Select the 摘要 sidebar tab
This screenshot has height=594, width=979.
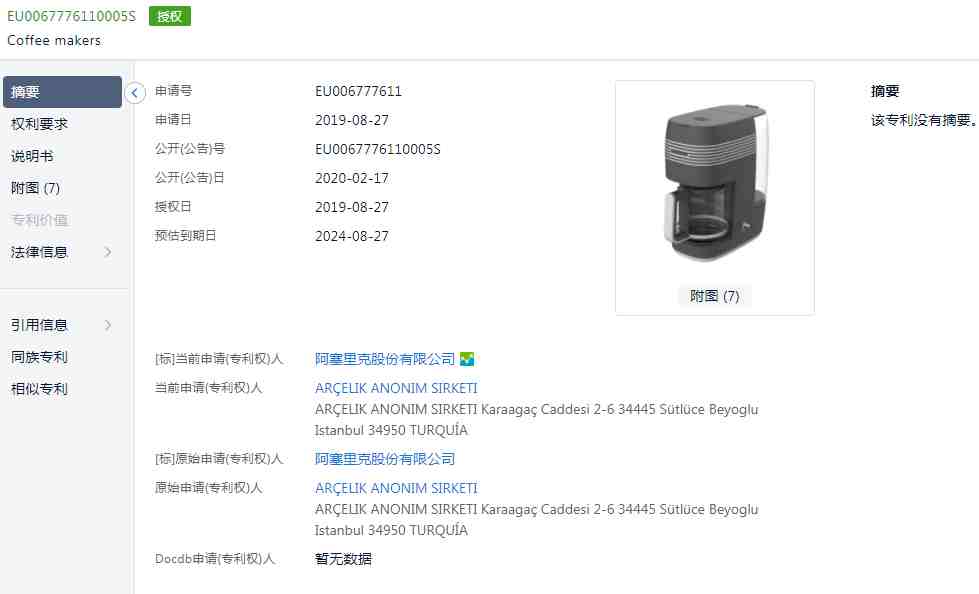click(62, 92)
